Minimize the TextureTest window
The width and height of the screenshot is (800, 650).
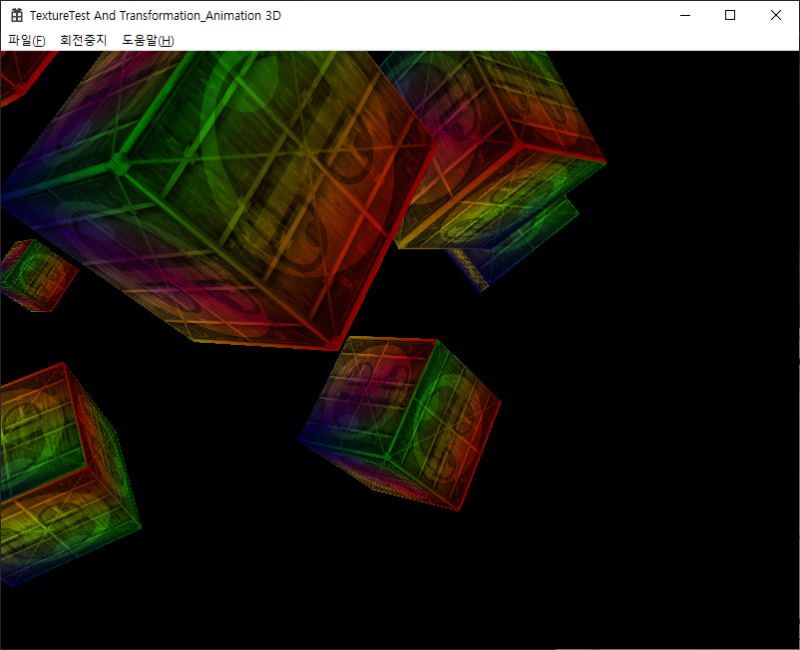pyautogui.click(x=685, y=15)
